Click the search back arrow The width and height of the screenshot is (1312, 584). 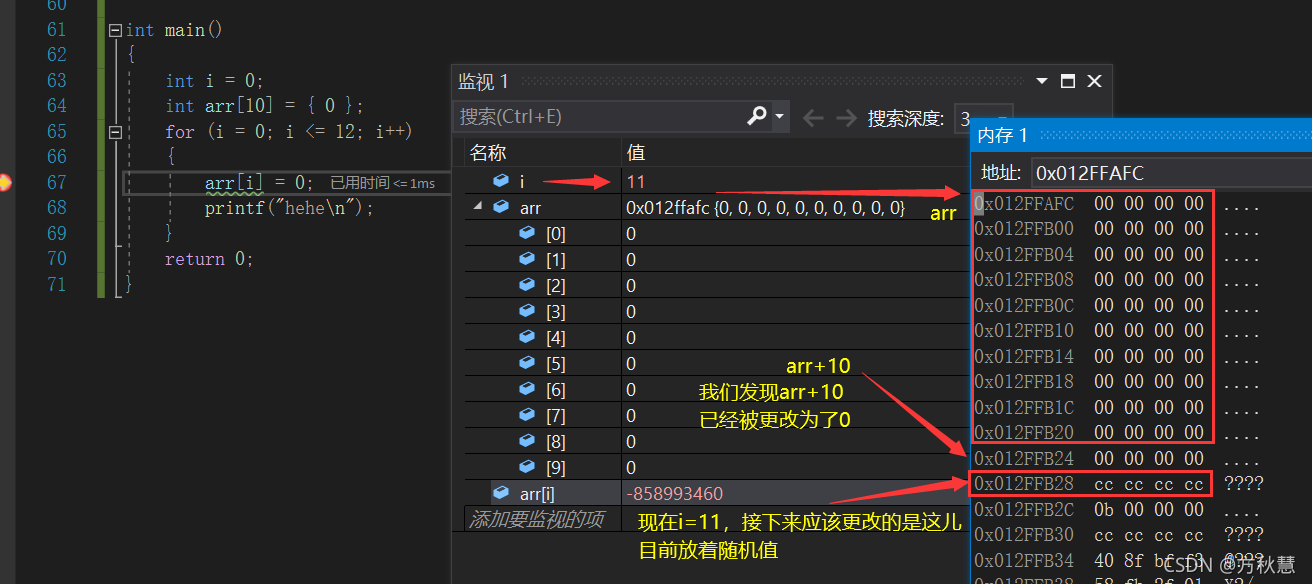coord(813,118)
